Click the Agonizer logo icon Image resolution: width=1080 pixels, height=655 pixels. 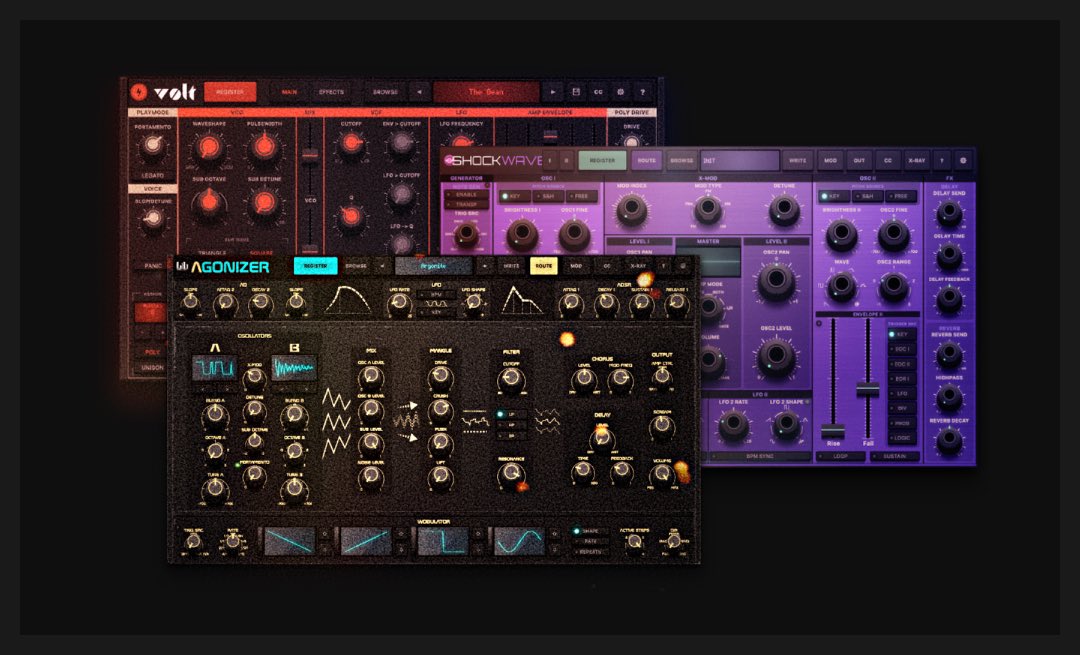(x=182, y=267)
